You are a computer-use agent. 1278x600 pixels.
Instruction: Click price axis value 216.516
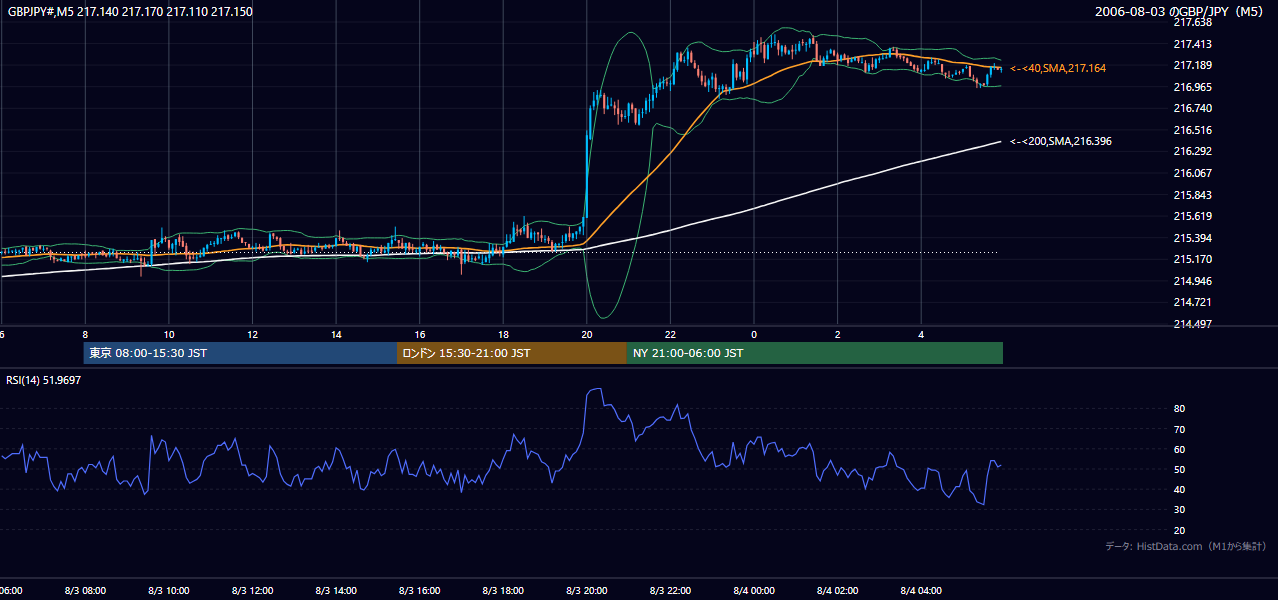(1192, 130)
